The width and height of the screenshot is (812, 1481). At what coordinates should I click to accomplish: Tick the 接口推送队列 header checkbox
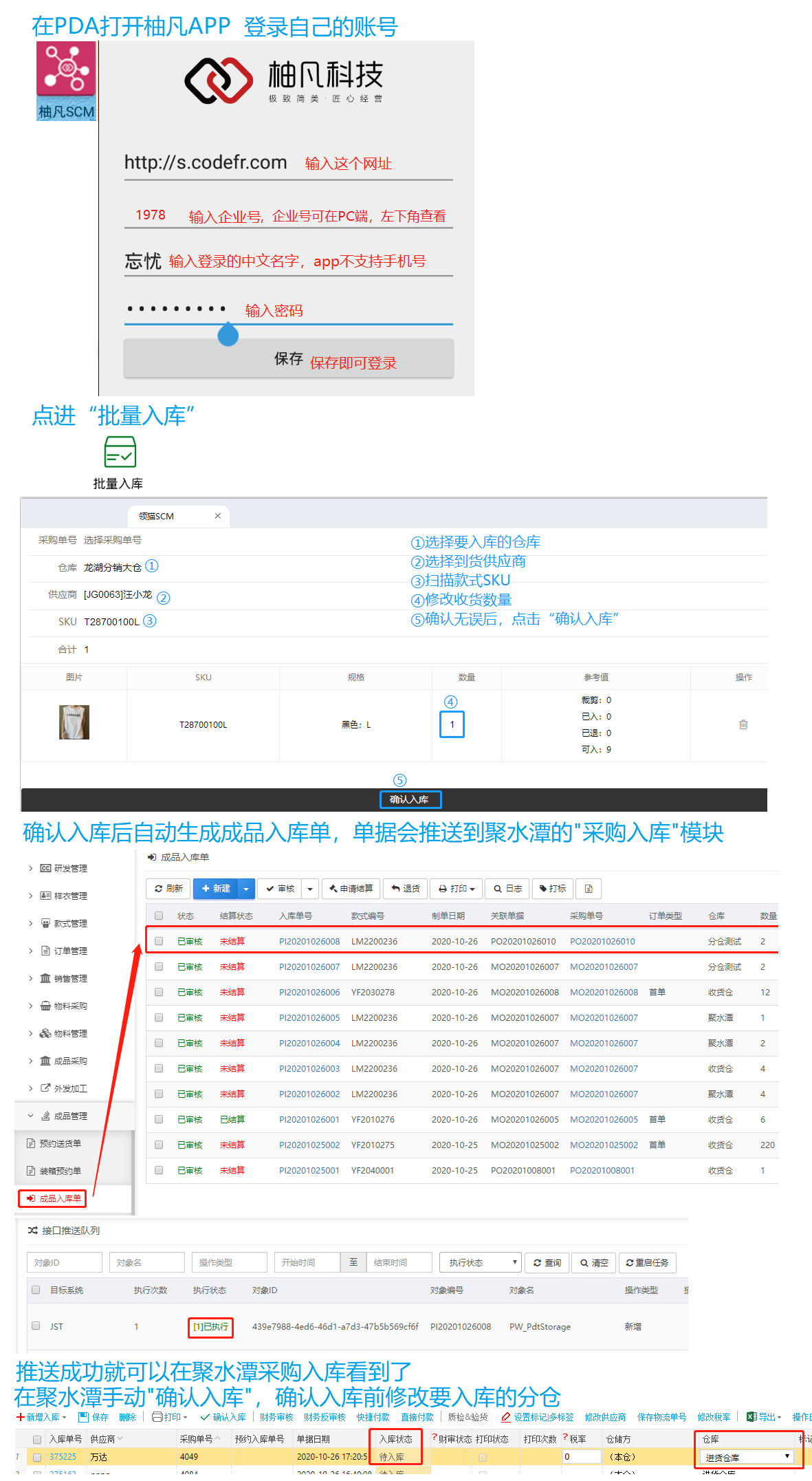coord(36,1290)
